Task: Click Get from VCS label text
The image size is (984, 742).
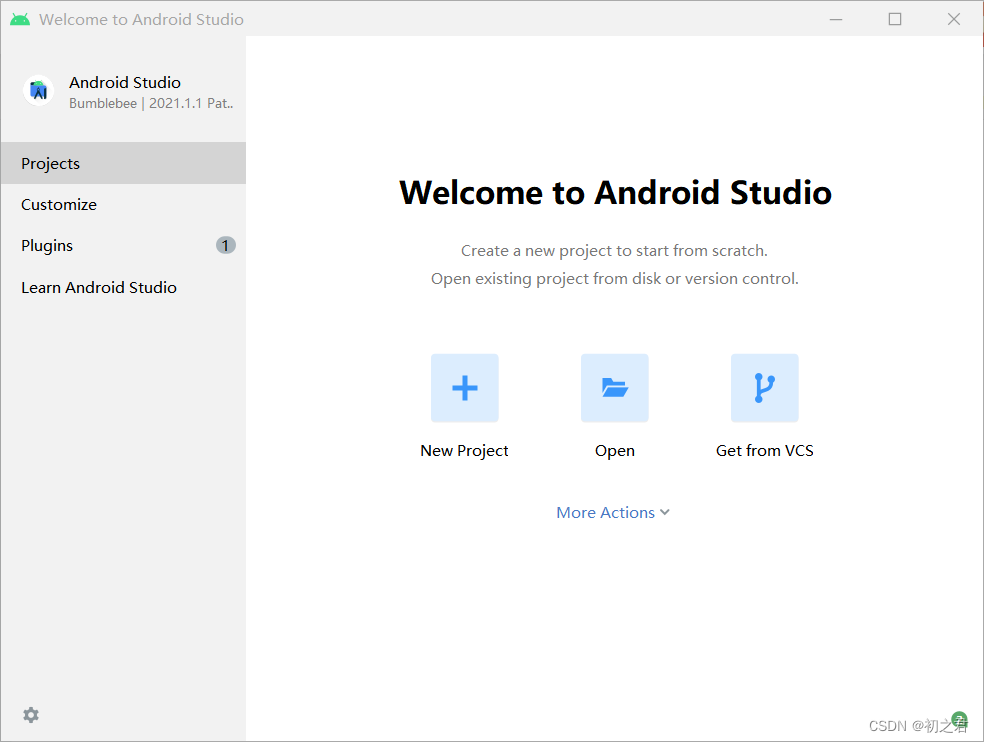Action: coord(764,450)
